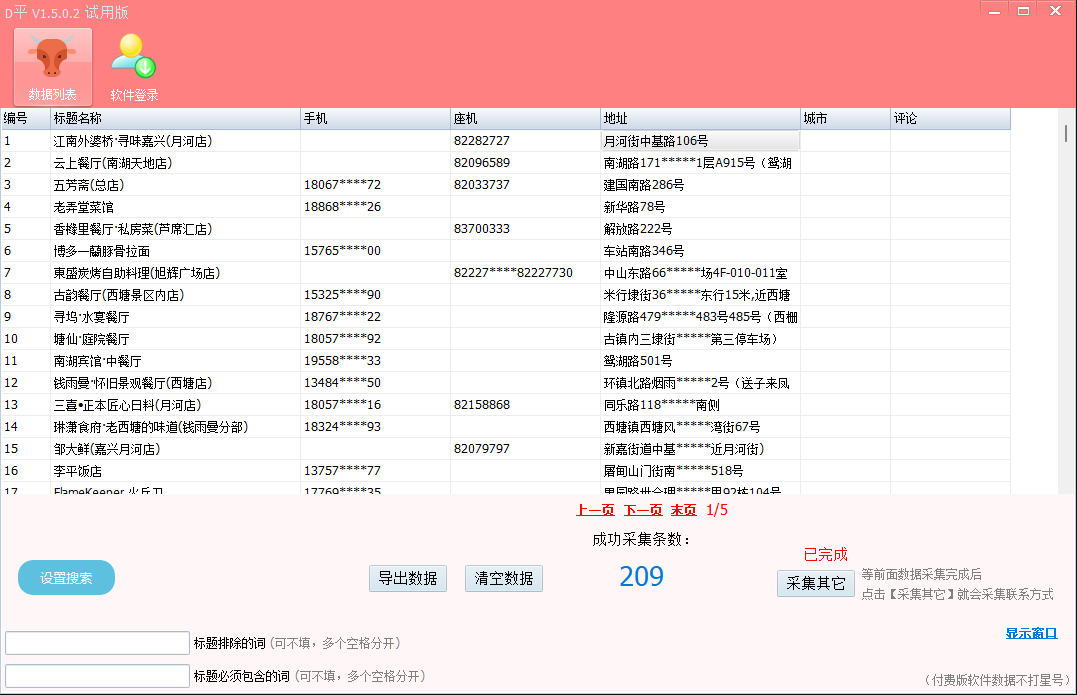Sort by 评论 column header
The height and width of the screenshot is (695, 1077).
pos(951,119)
